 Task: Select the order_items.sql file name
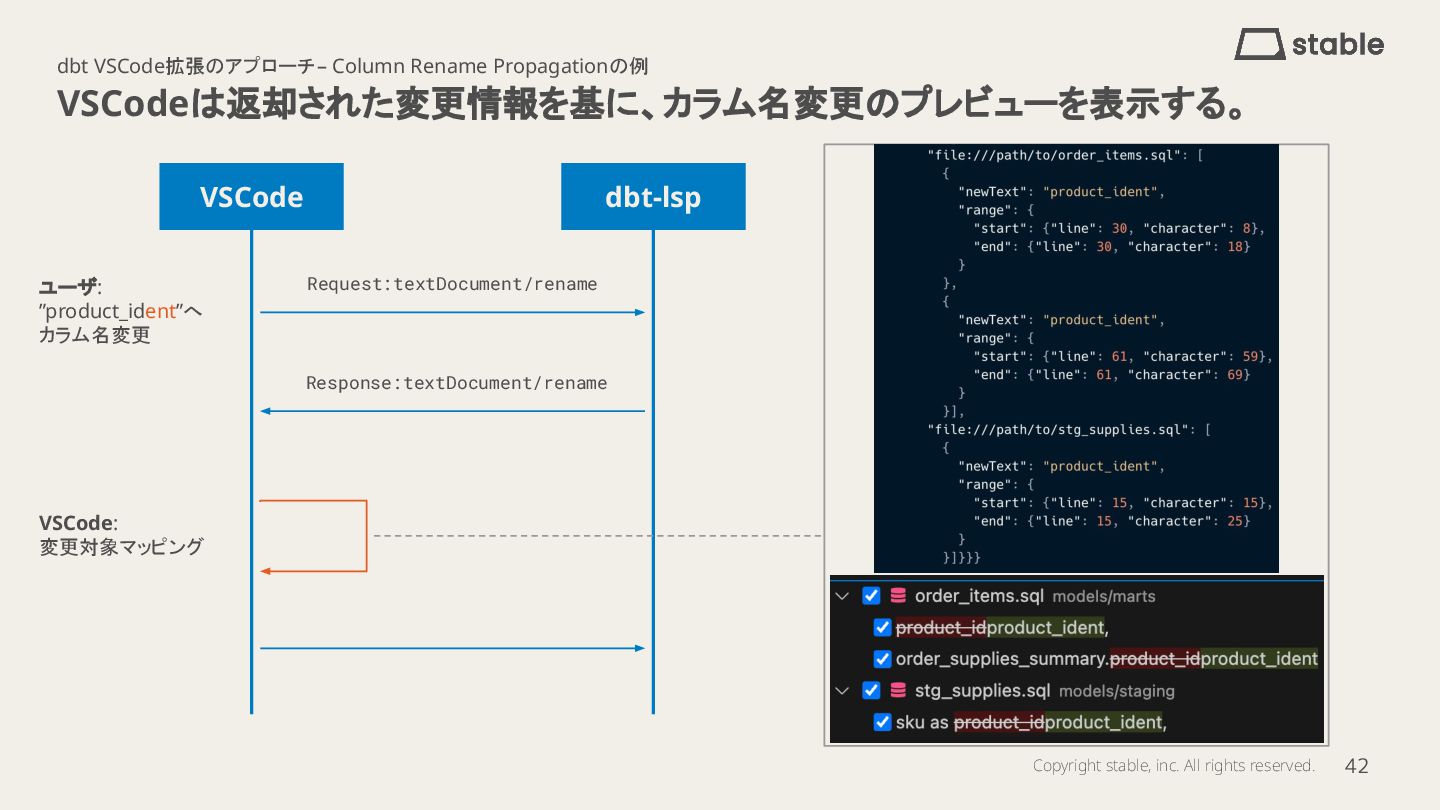click(x=979, y=596)
